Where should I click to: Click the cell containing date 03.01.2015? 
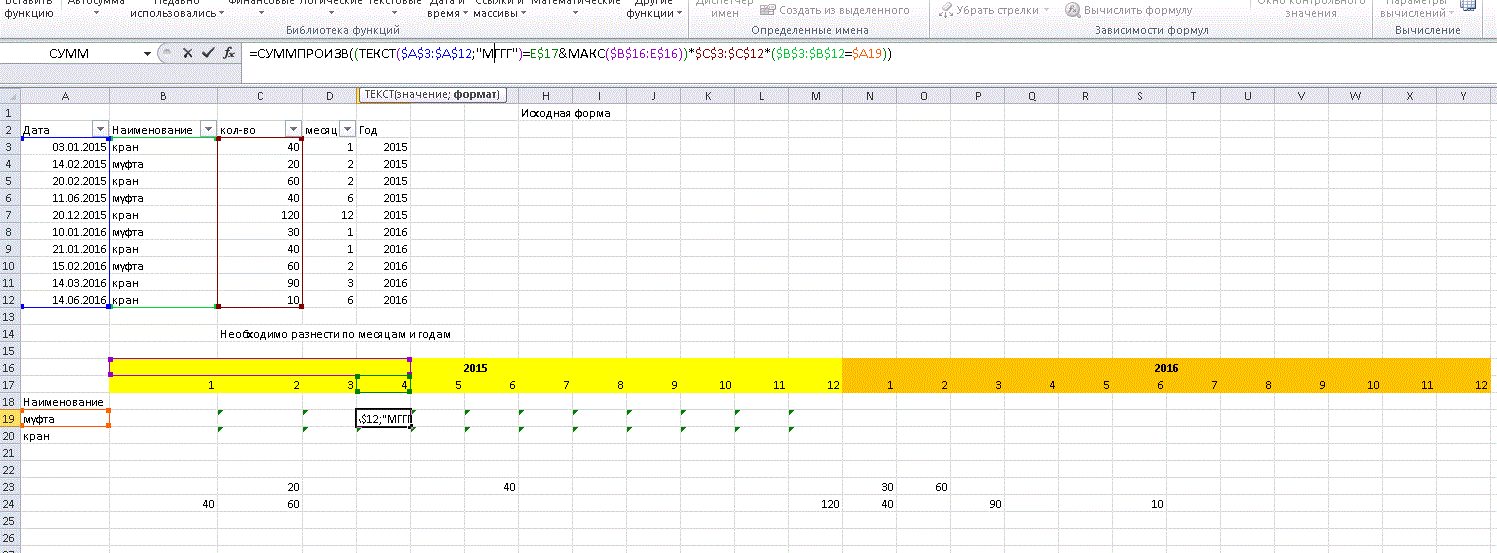click(x=65, y=147)
